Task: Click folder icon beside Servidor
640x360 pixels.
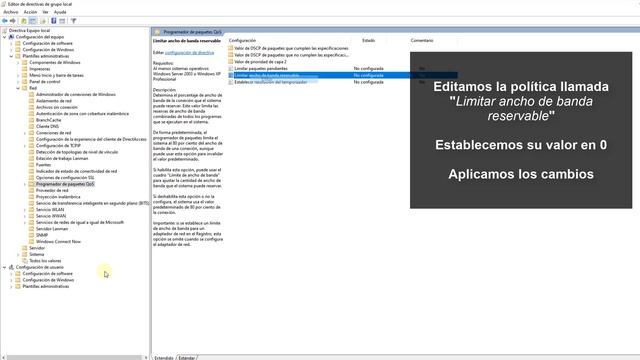Action: (25, 248)
